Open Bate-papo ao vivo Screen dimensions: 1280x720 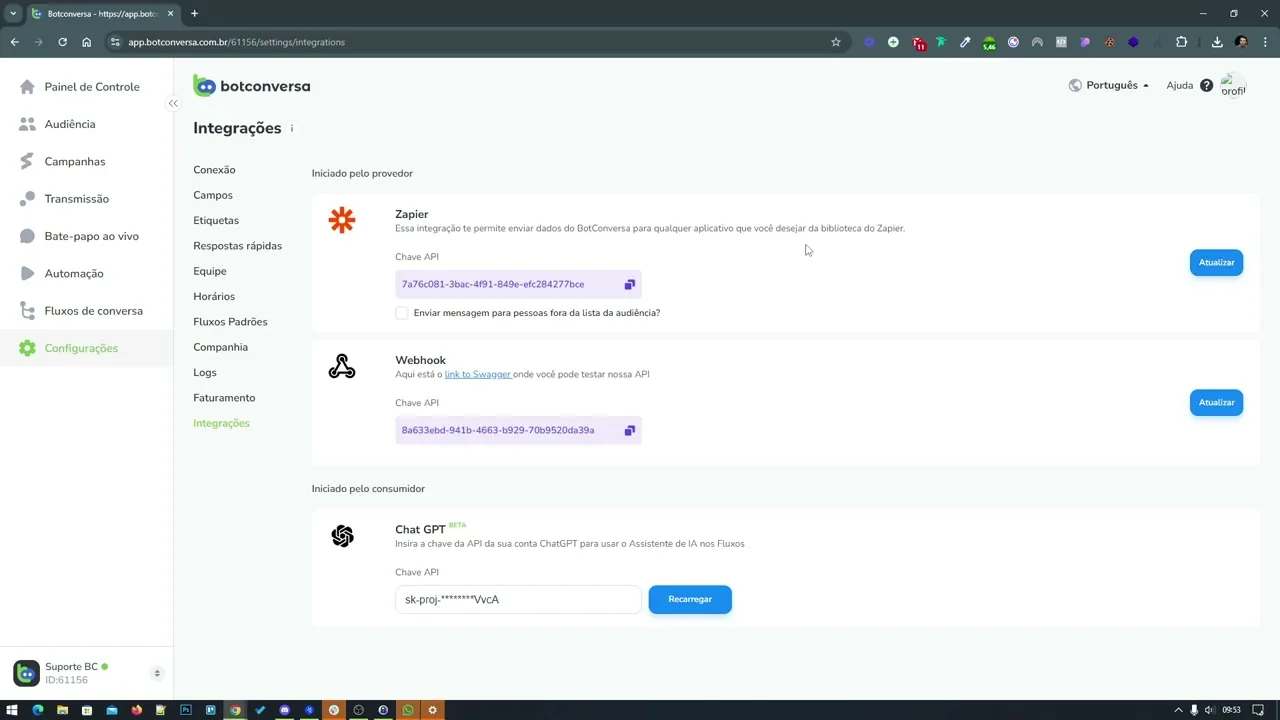point(86,236)
